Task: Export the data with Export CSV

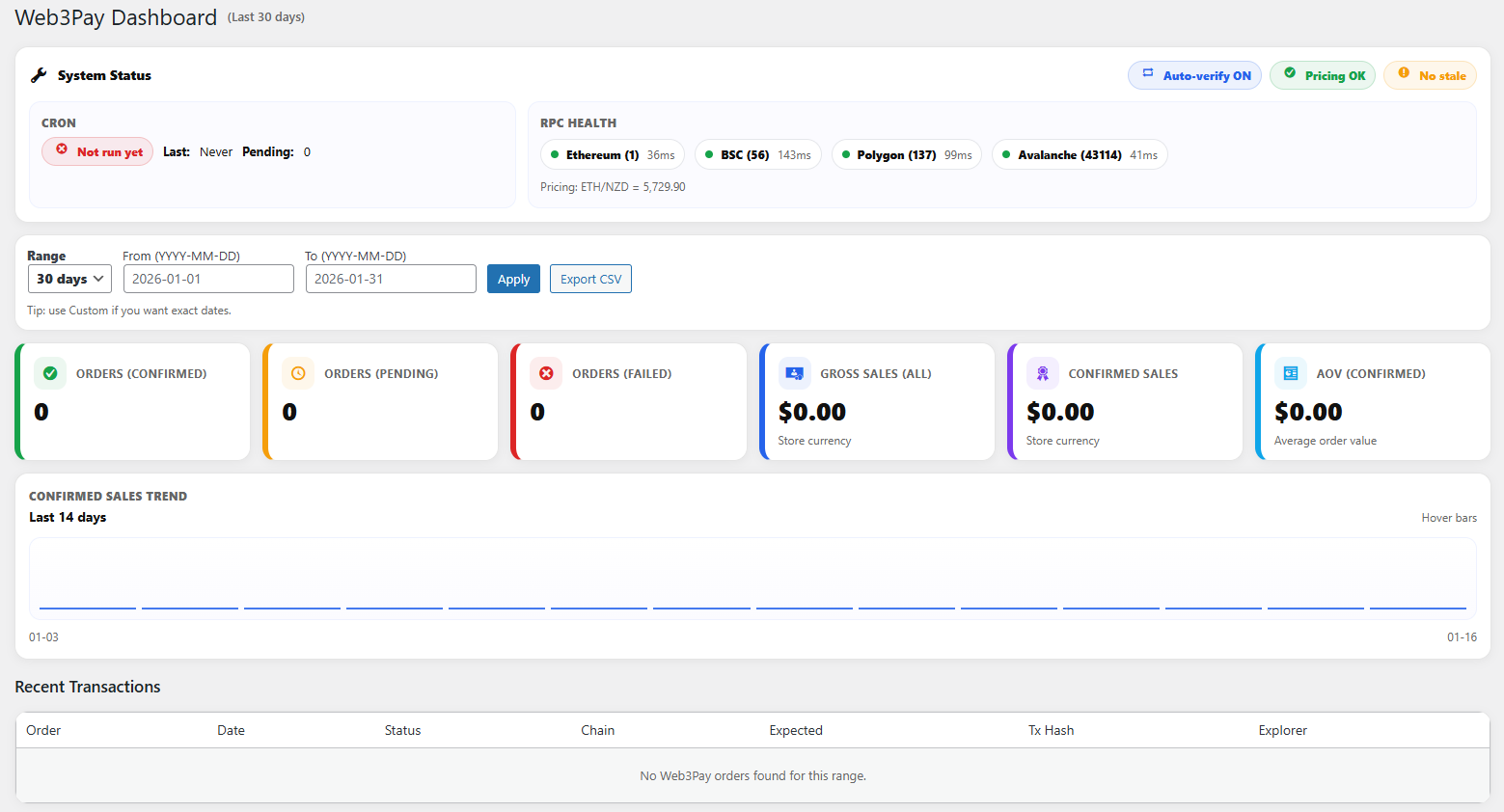Action: pos(590,279)
